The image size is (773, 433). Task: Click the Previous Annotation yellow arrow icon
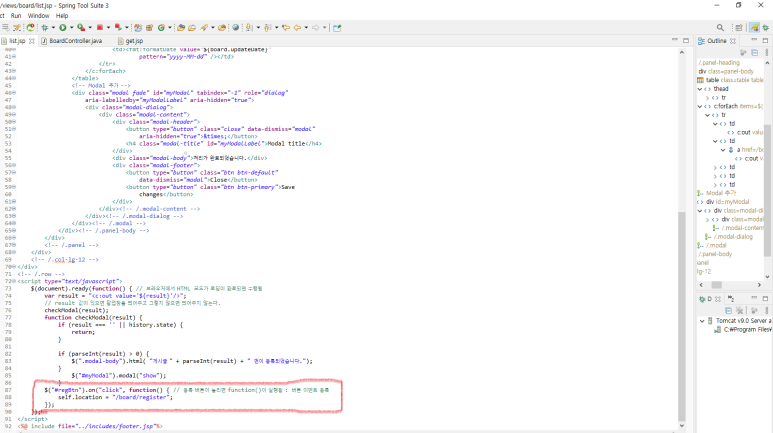pyautogui.click(x=268, y=28)
